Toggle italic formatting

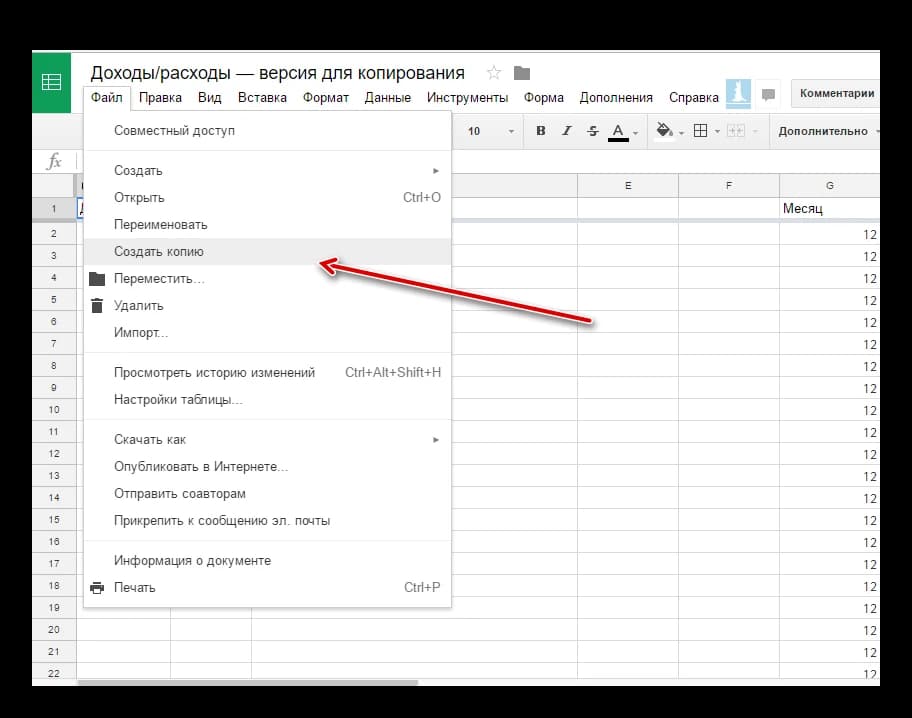pos(567,131)
